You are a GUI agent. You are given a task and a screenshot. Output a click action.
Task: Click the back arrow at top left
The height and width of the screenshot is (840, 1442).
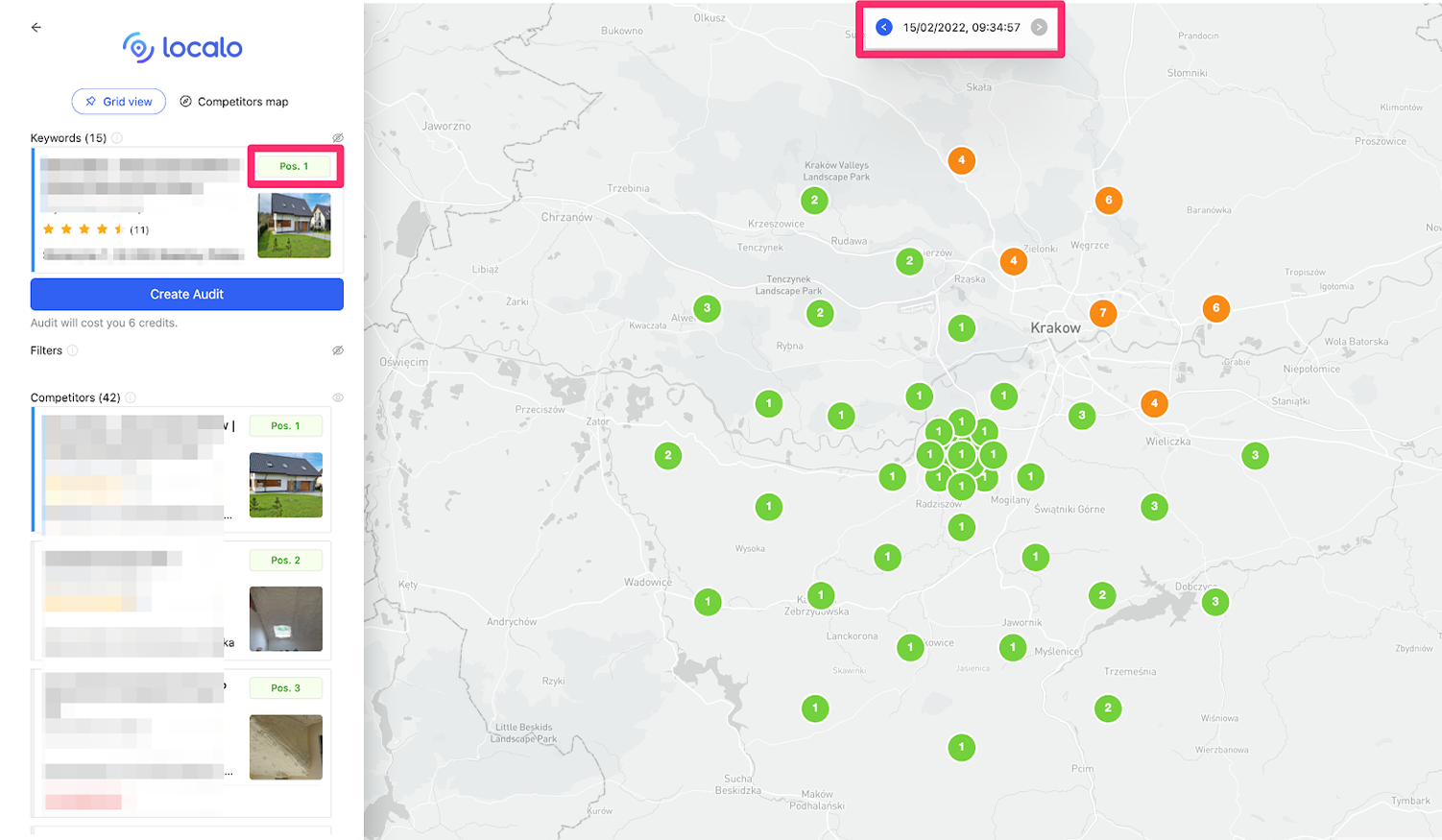coord(36,28)
